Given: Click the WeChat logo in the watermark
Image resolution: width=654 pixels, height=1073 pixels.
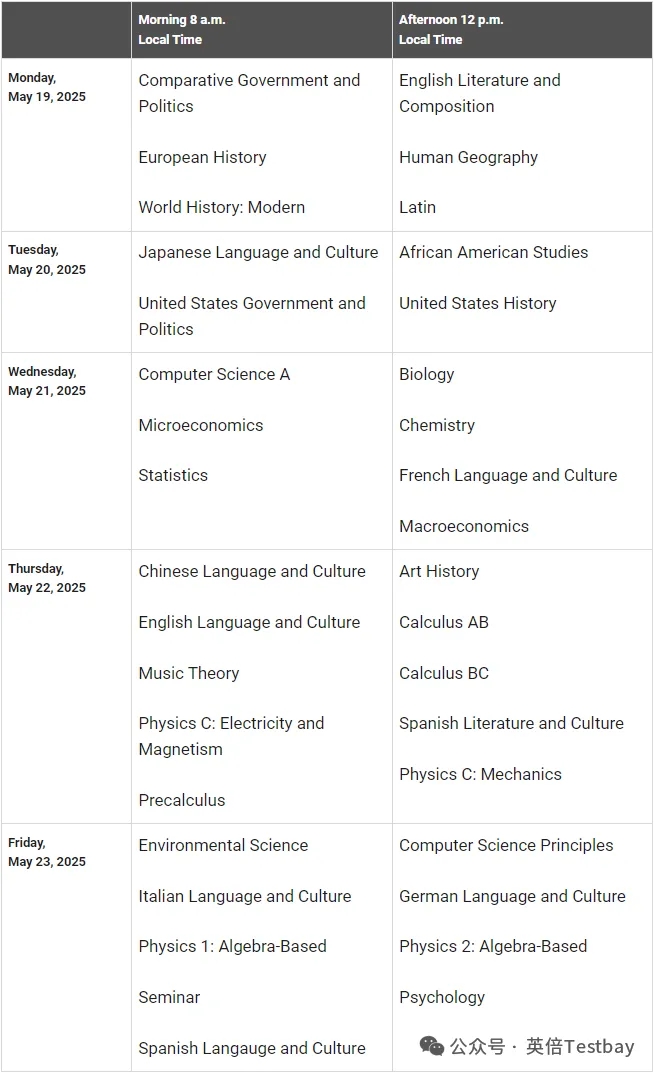Looking at the screenshot, I should pos(432,1045).
